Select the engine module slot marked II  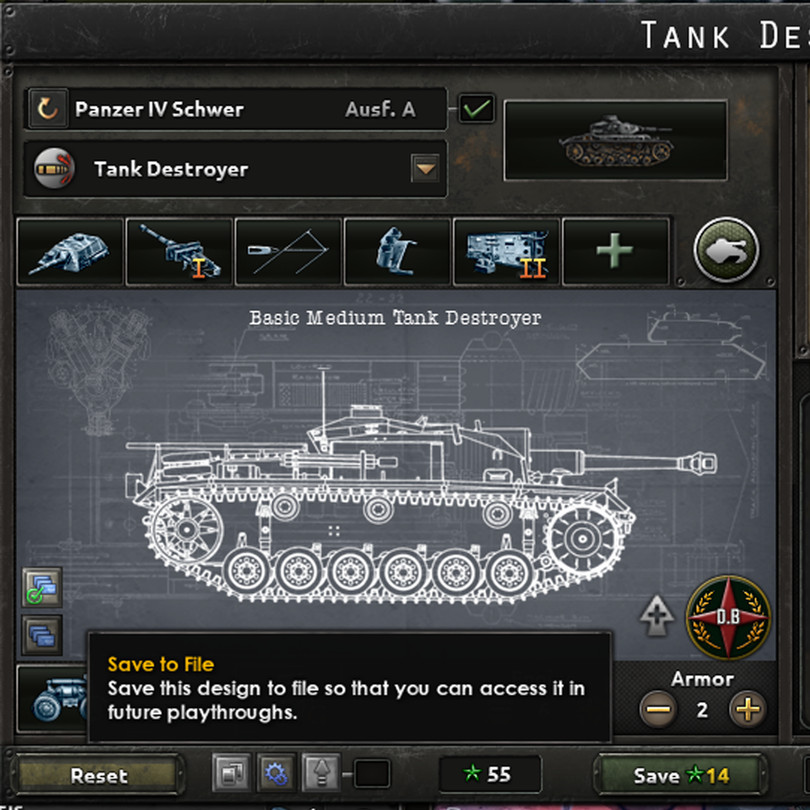pyautogui.click(x=506, y=252)
